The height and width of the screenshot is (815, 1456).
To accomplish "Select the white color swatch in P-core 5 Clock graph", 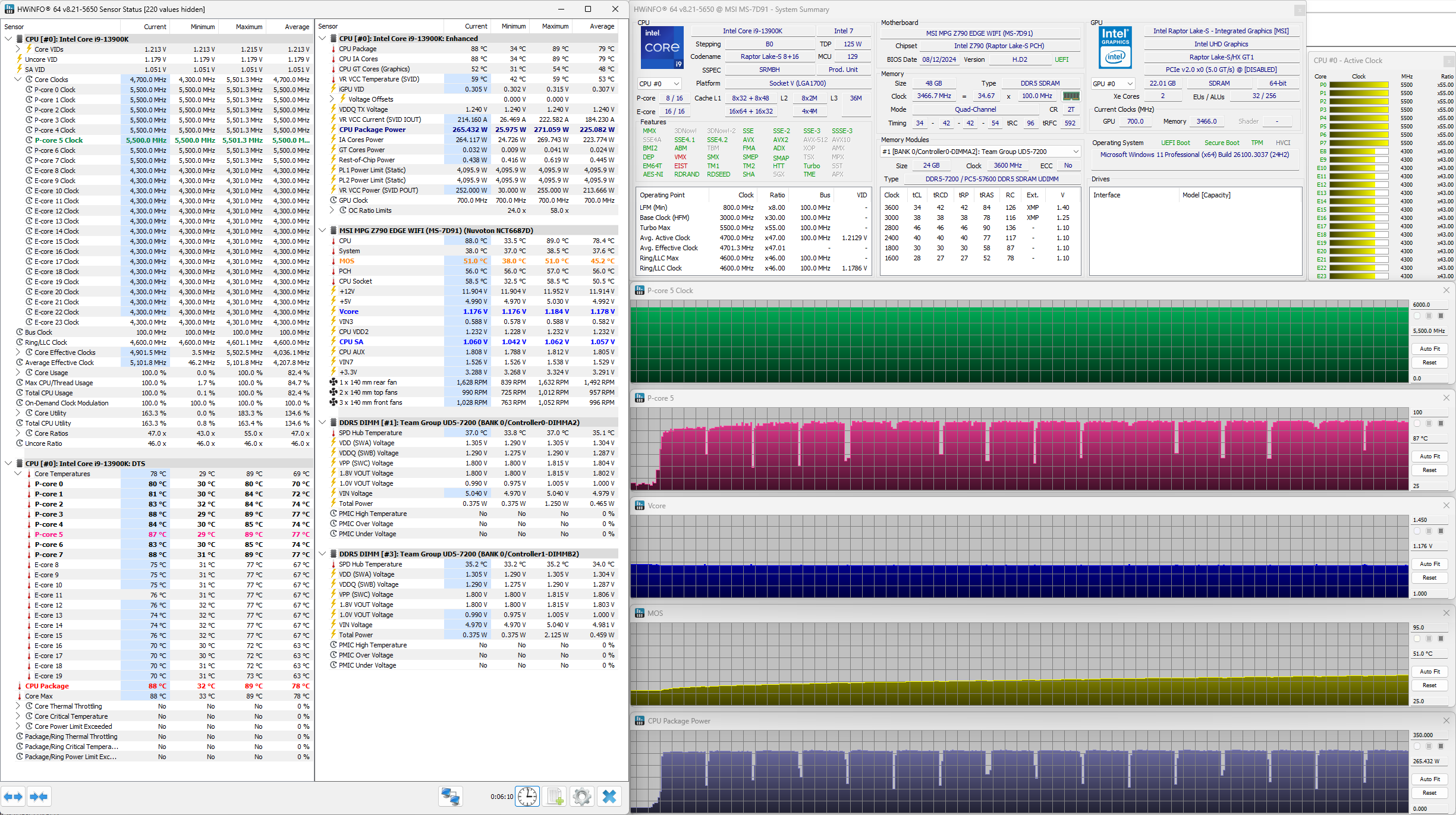I will point(1417,316).
